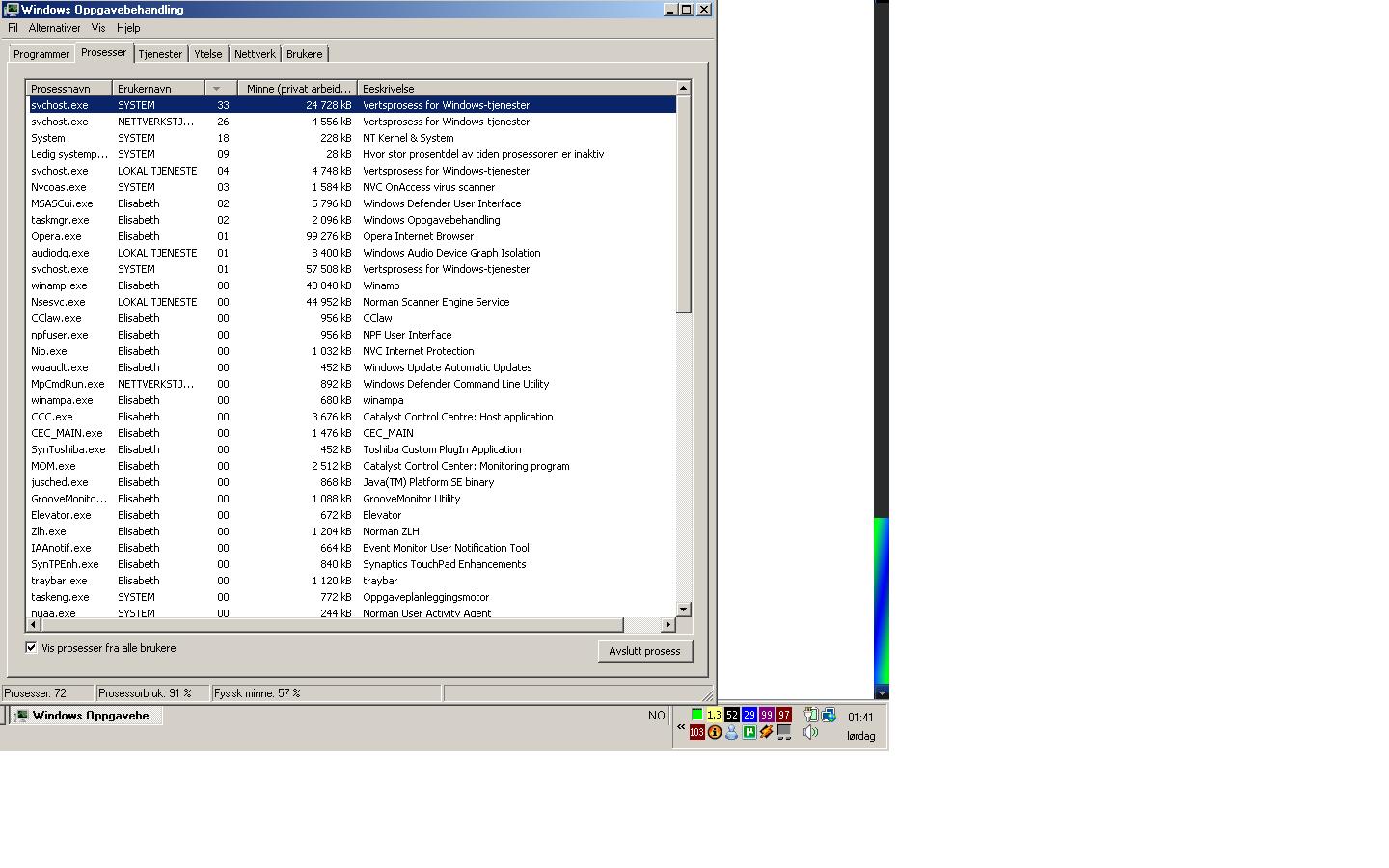Sort by the Minne (privat arbeid…) column header
The width and height of the screenshot is (1389, 868).
click(x=297, y=88)
